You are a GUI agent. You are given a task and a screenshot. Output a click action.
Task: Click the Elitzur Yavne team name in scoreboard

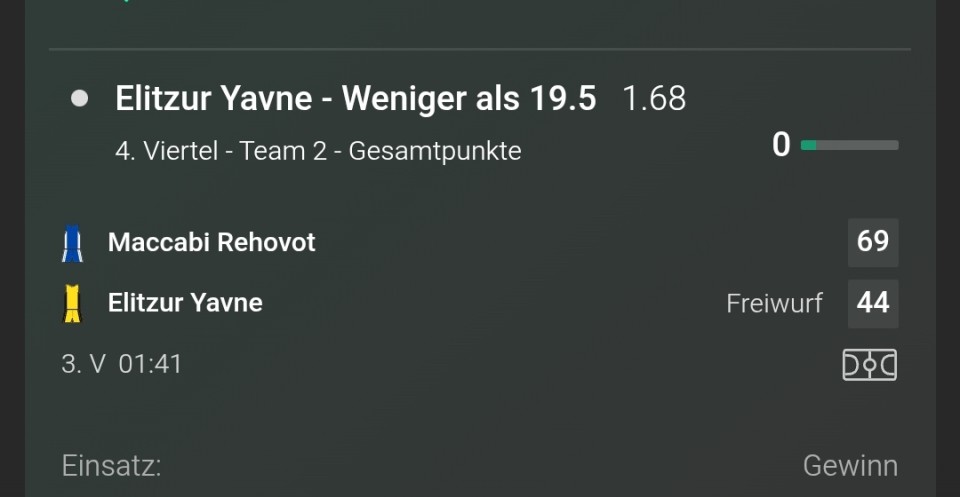point(186,303)
